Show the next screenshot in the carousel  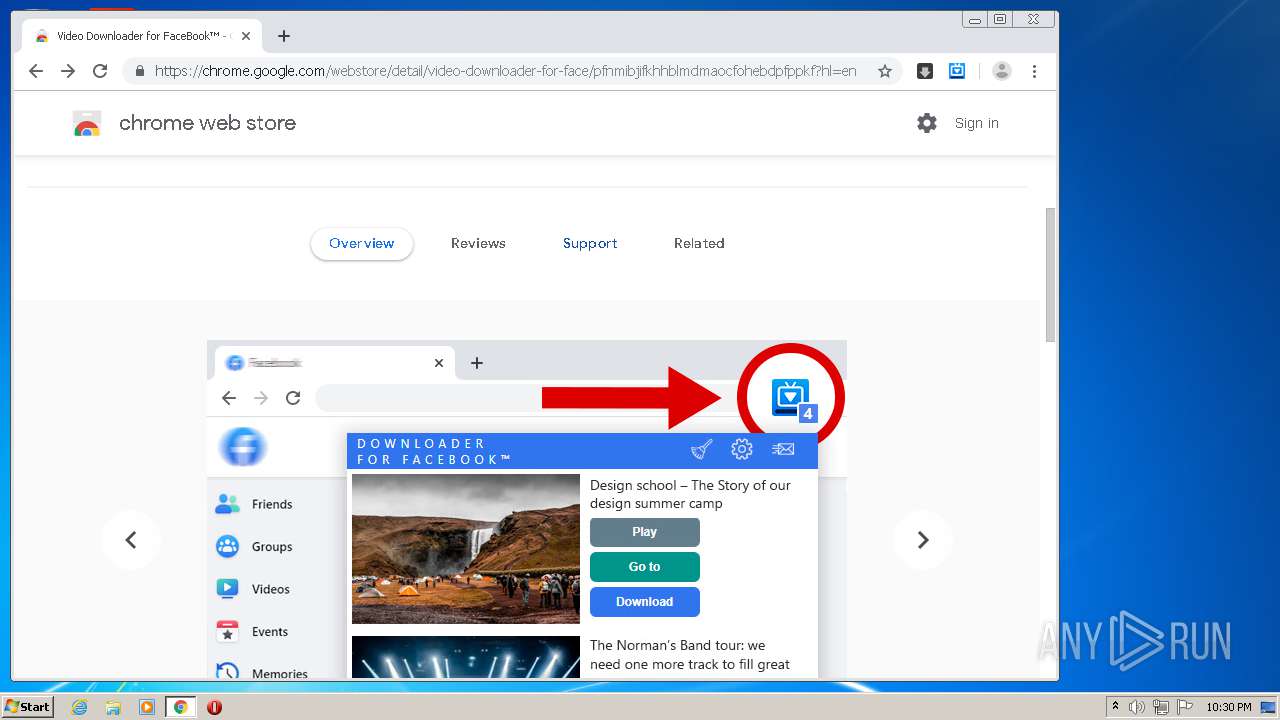tap(923, 540)
